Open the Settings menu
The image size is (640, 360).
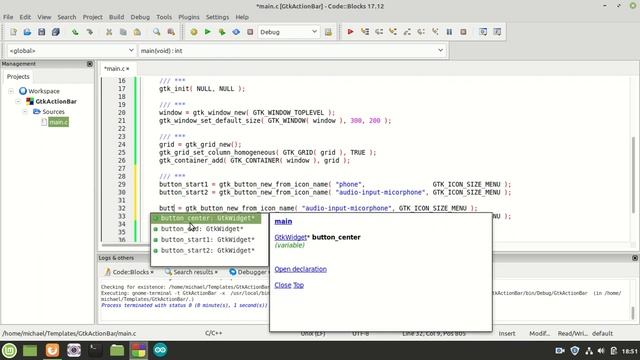217,17
